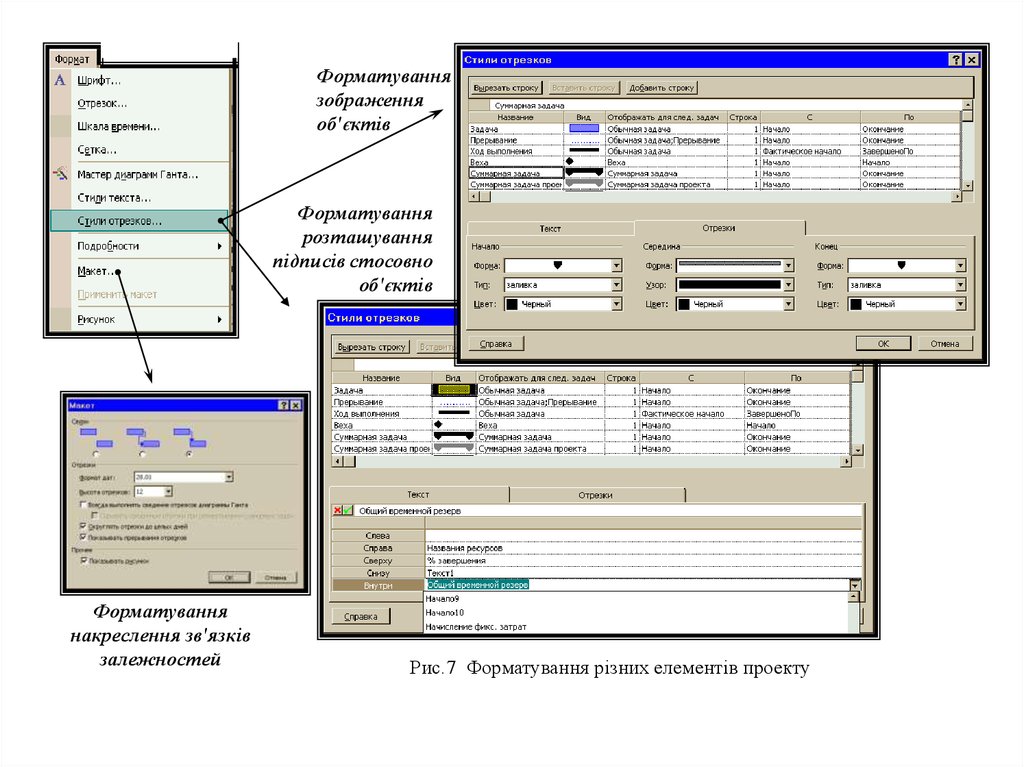
Task: Click the Справа row value Названия ресурсов
Action: click(x=464, y=548)
